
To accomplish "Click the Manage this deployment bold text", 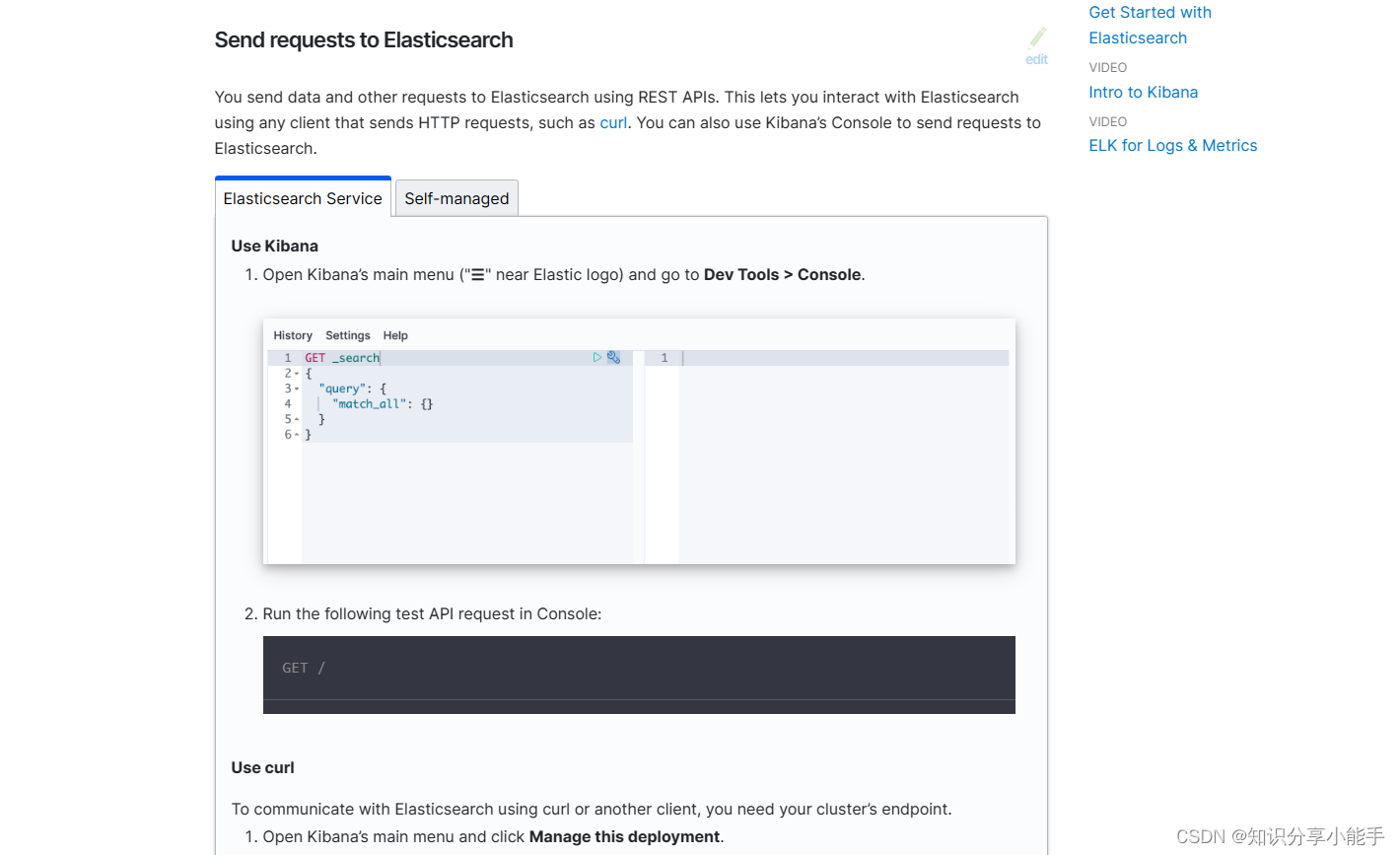I will coord(625,836).
